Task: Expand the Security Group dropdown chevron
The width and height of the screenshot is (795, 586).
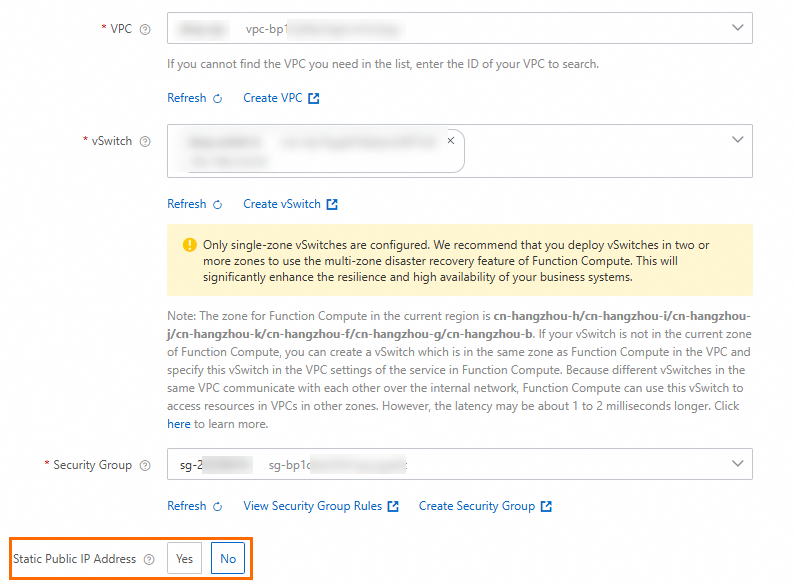Action: (738, 463)
